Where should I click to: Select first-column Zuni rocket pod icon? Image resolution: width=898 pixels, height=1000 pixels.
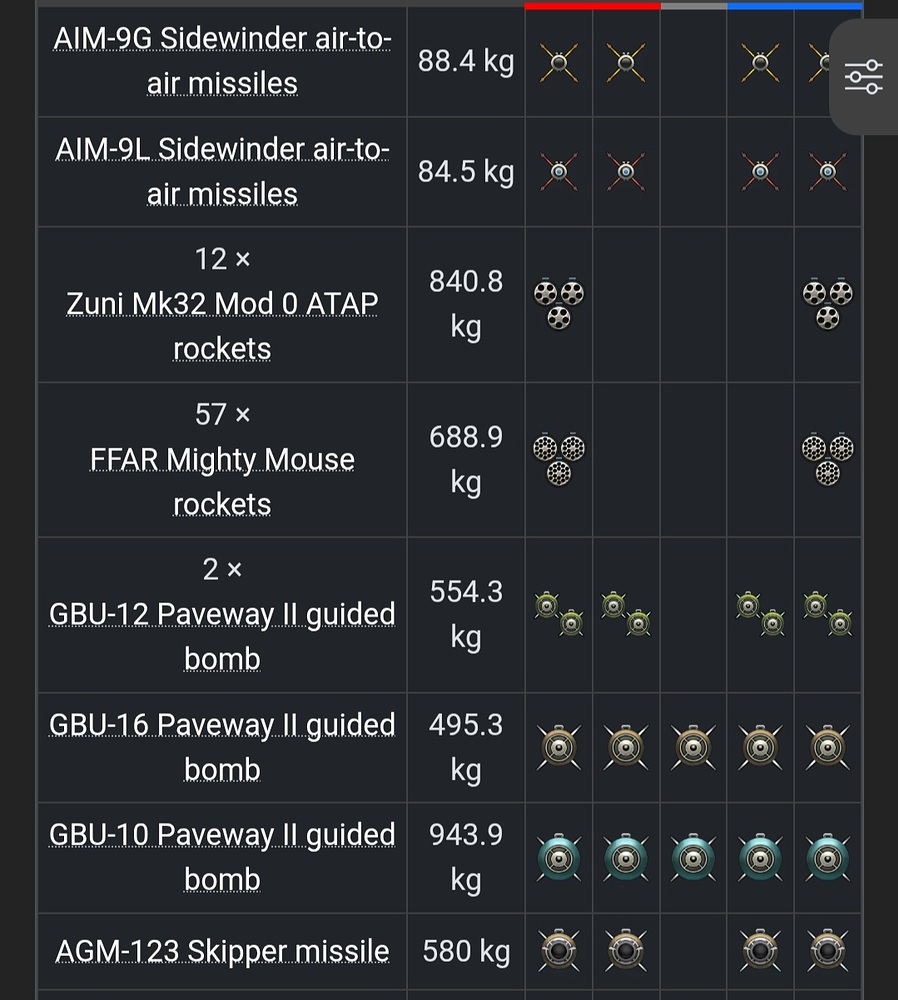pyautogui.click(x=559, y=304)
